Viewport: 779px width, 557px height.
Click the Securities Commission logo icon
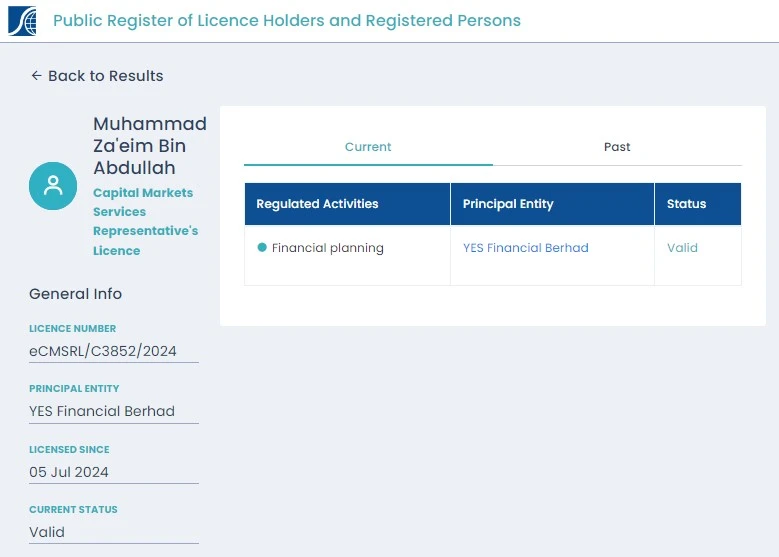coord(22,21)
